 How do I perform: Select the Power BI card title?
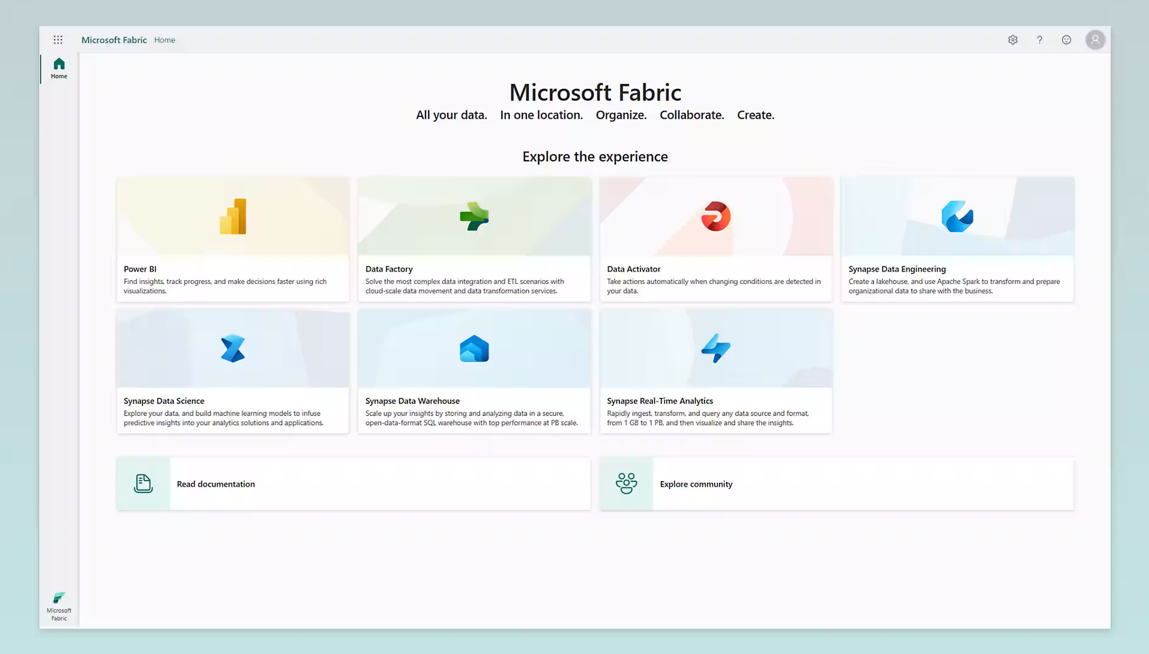[x=140, y=269]
